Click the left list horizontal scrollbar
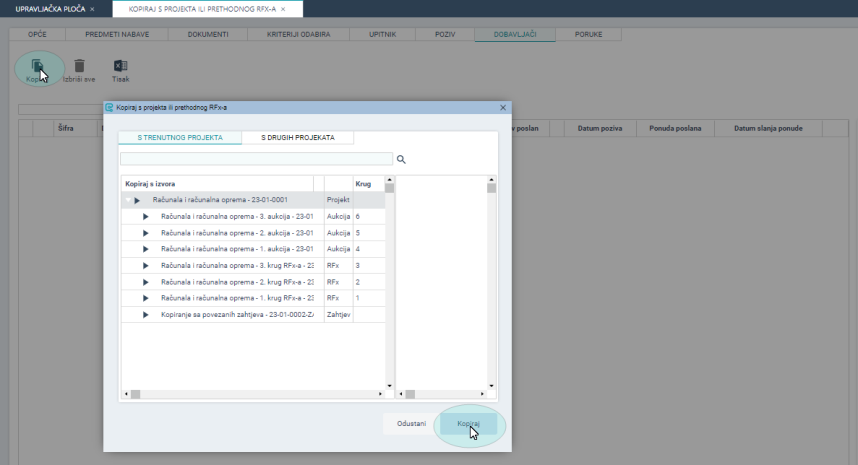Image resolution: width=858 pixels, height=465 pixels. pos(250,394)
